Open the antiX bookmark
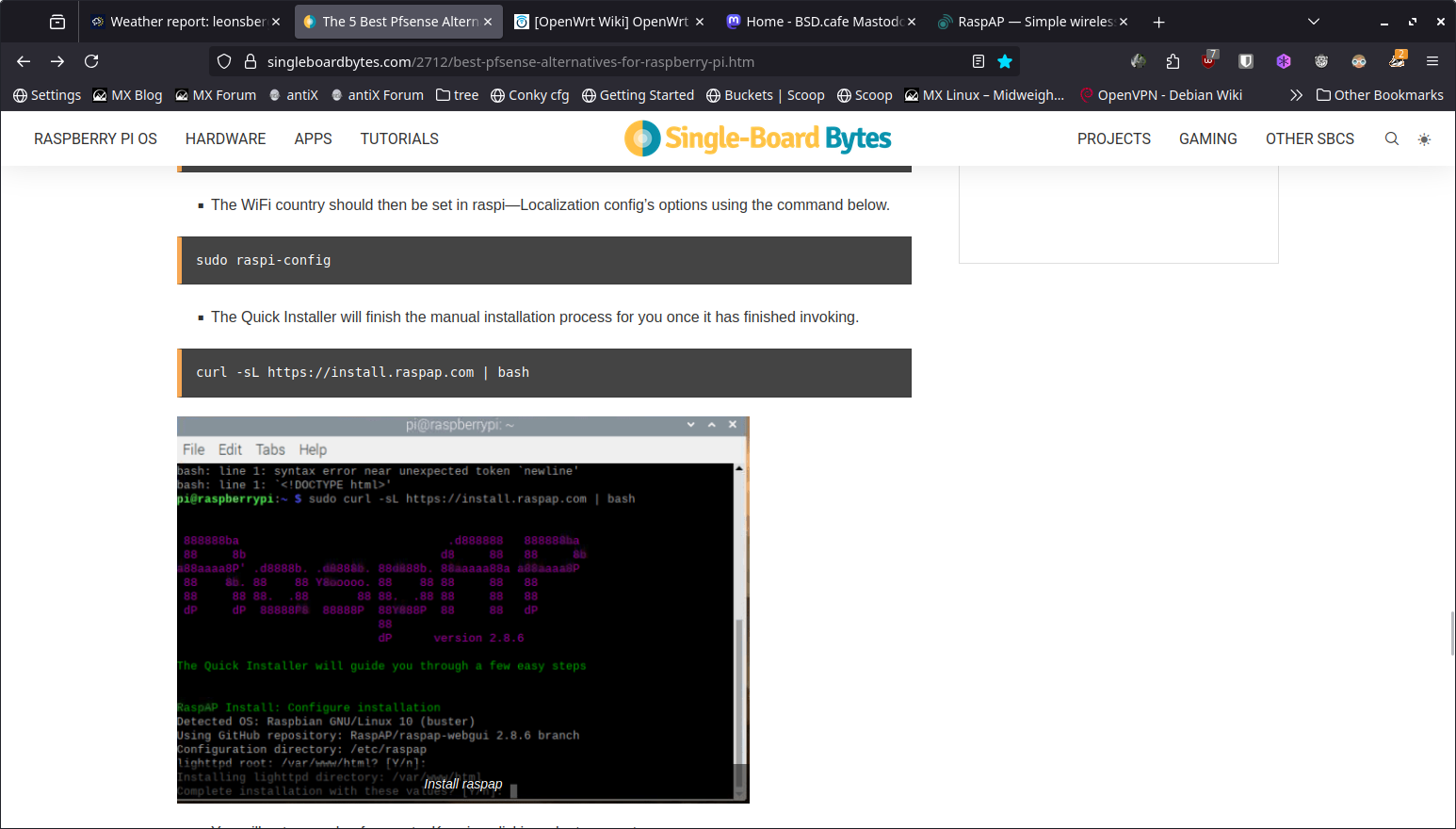The width and height of the screenshot is (1456, 829). [x=293, y=95]
